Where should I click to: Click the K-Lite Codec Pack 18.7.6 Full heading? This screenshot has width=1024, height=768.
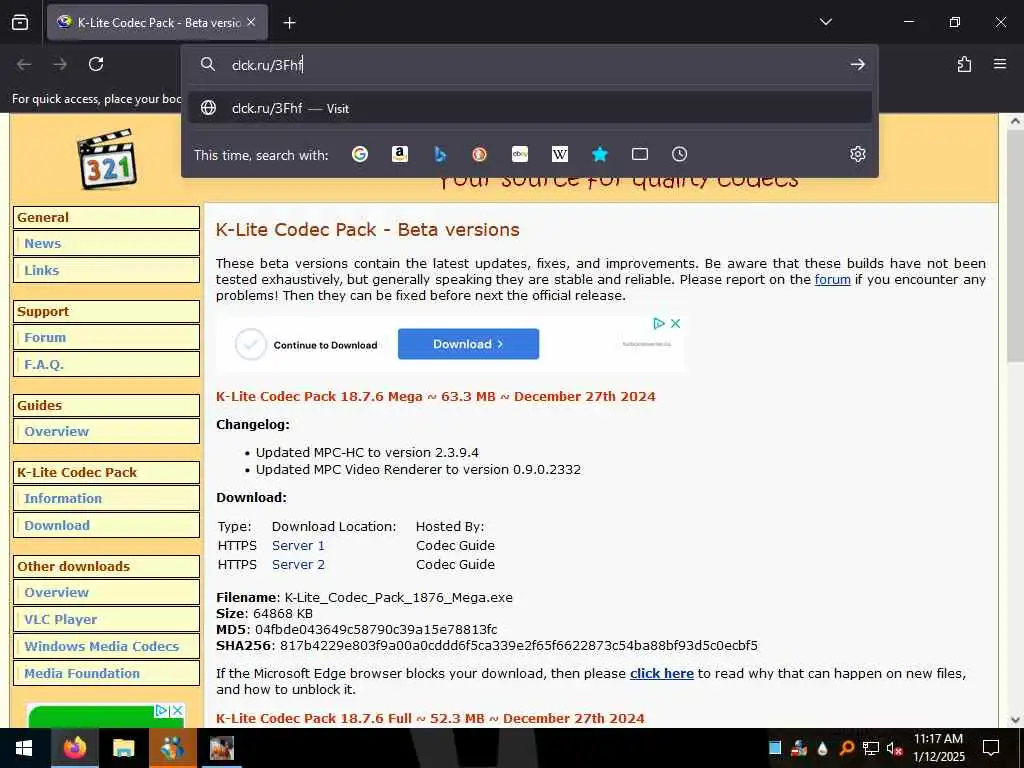coord(430,718)
